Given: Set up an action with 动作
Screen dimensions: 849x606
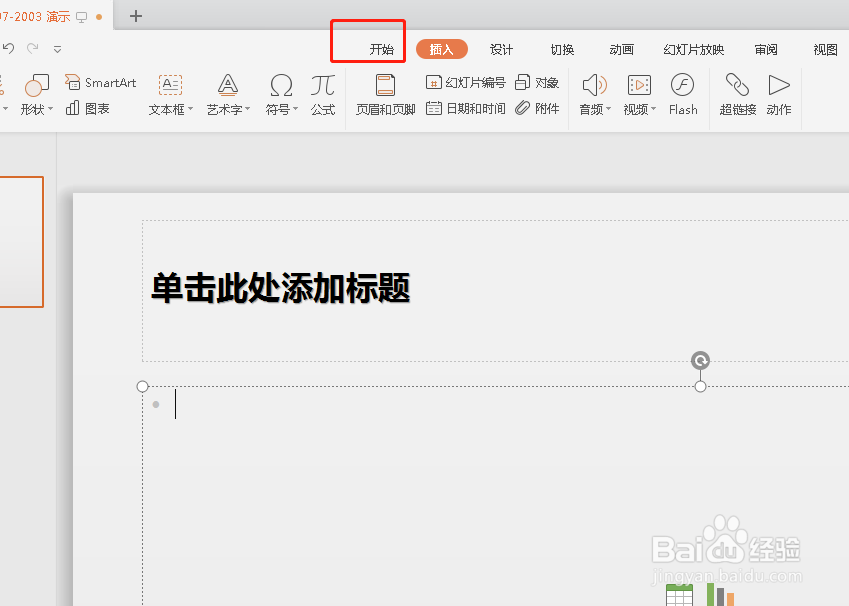Looking at the screenshot, I should click(779, 95).
